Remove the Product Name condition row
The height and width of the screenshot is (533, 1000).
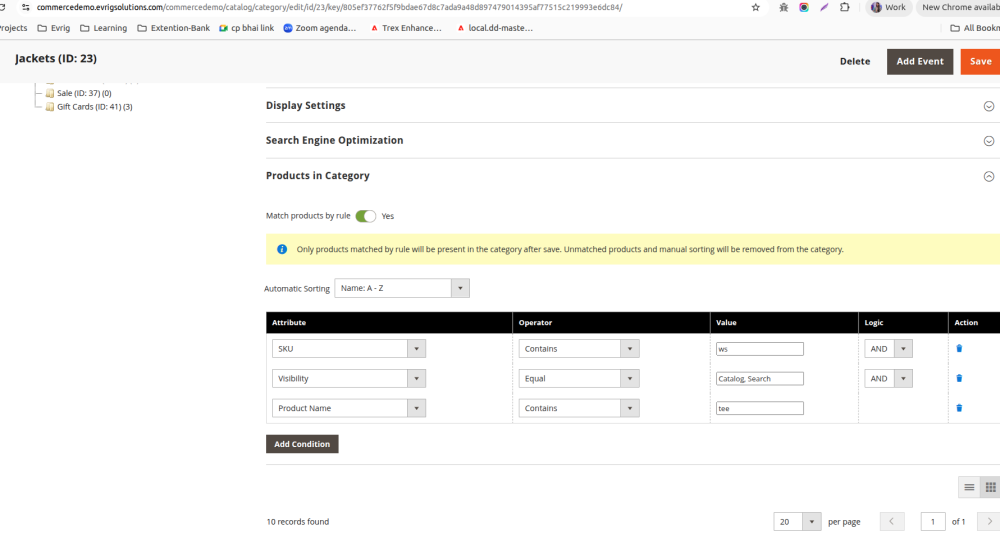tap(959, 408)
